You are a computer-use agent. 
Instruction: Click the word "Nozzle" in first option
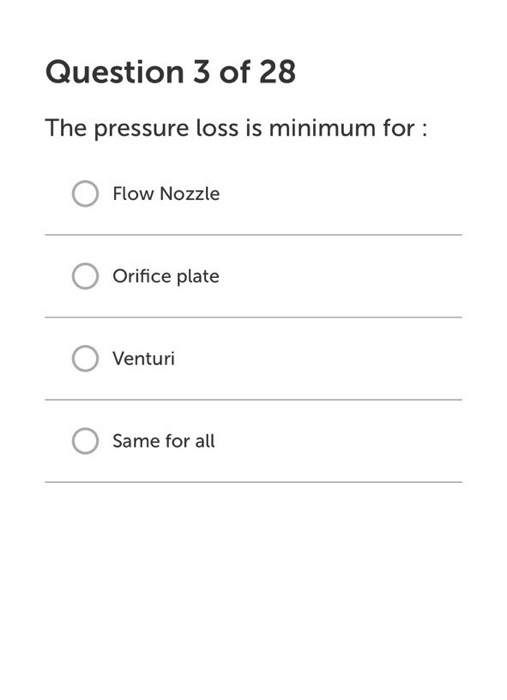click(190, 194)
